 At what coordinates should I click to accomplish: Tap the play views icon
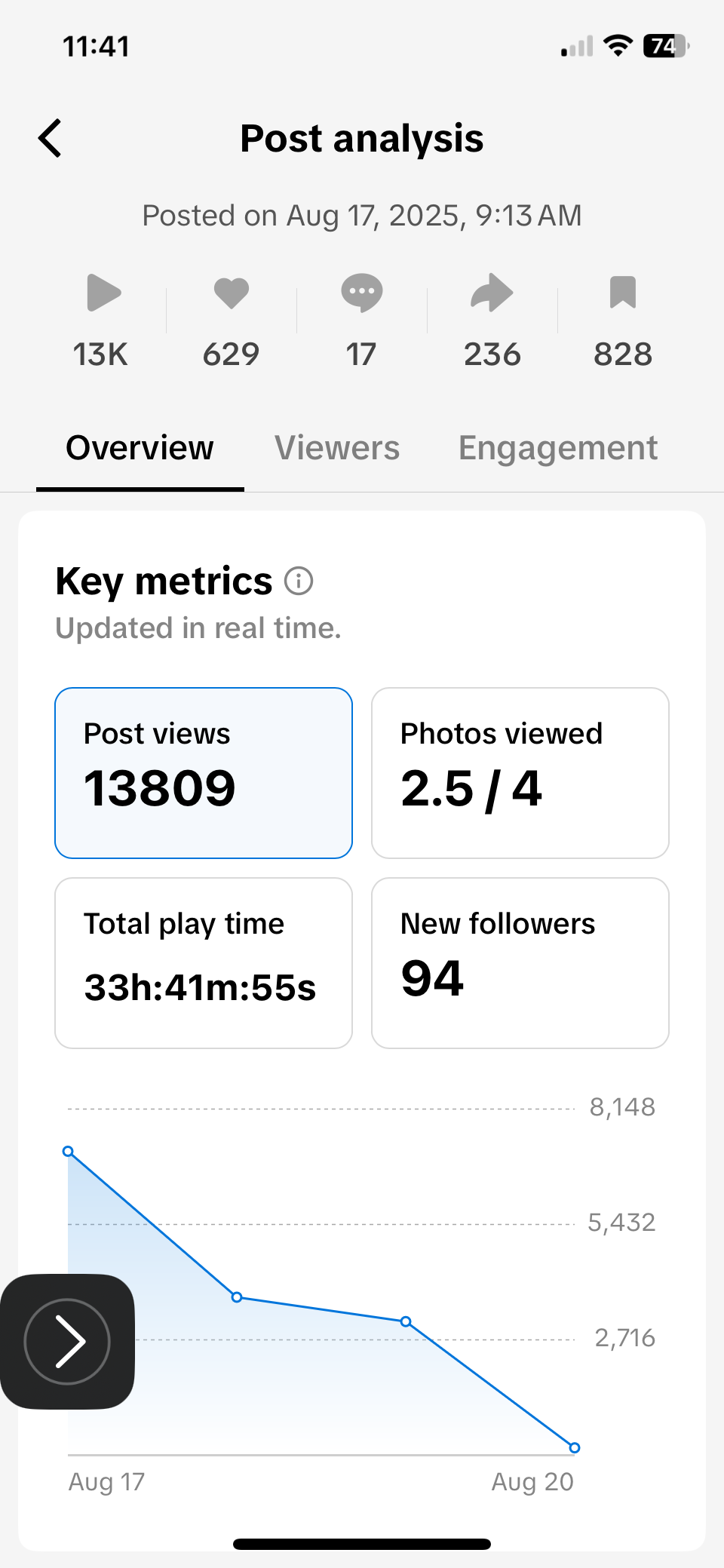click(x=103, y=293)
